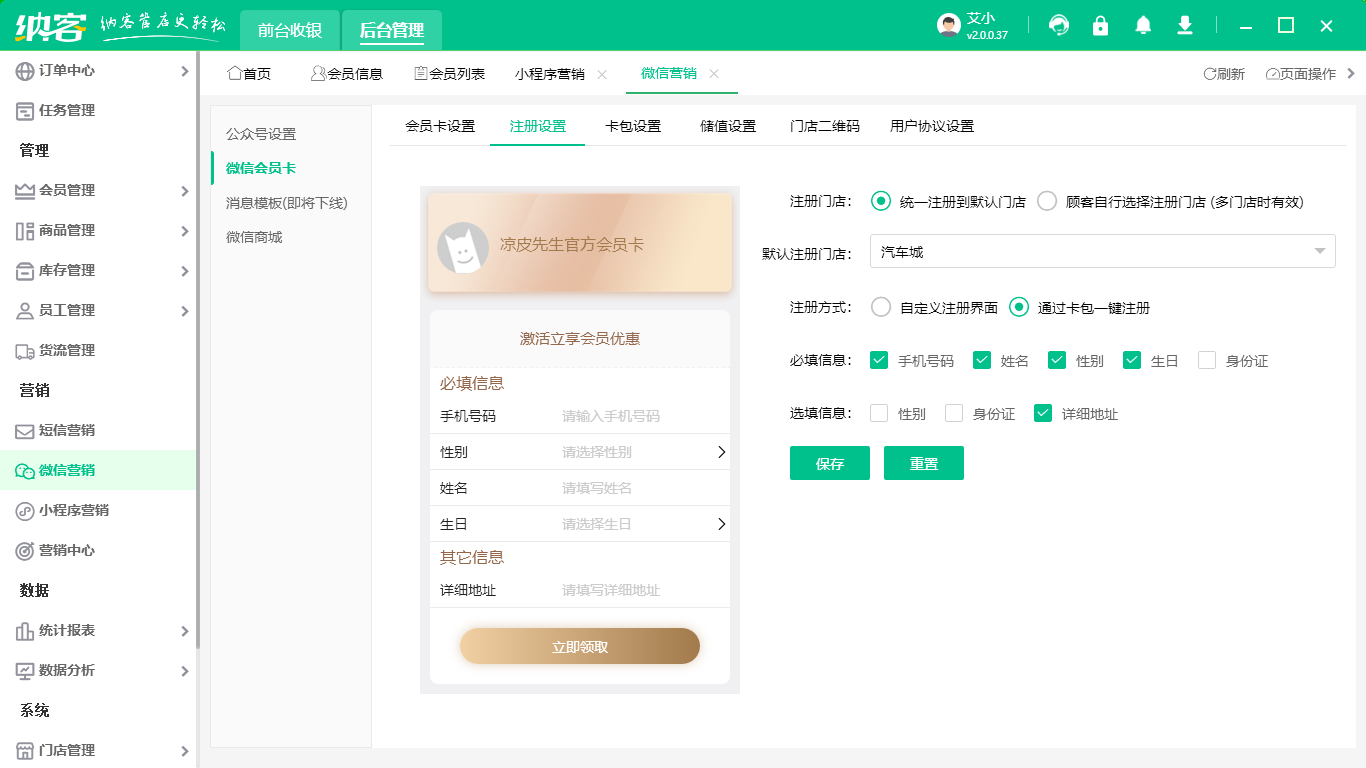The image size is (1366, 768).
Task: Click the download icon in header
Action: 1185,25
